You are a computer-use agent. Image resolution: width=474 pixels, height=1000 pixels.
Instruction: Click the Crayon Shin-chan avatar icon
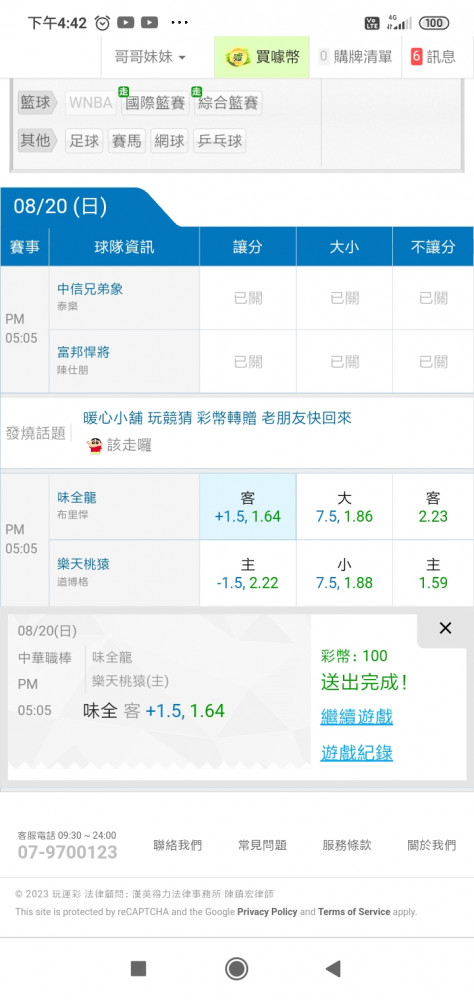click(x=94, y=445)
